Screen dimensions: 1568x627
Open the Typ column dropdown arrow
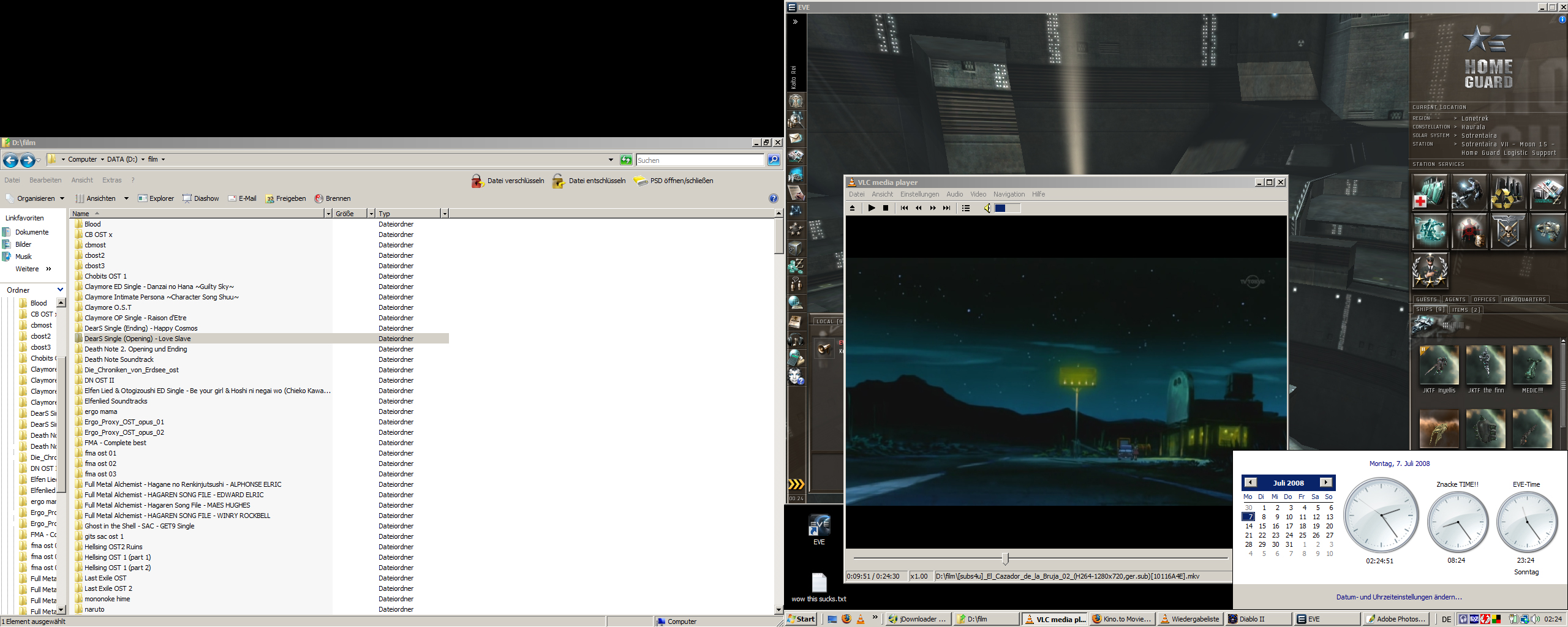(445, 214)
